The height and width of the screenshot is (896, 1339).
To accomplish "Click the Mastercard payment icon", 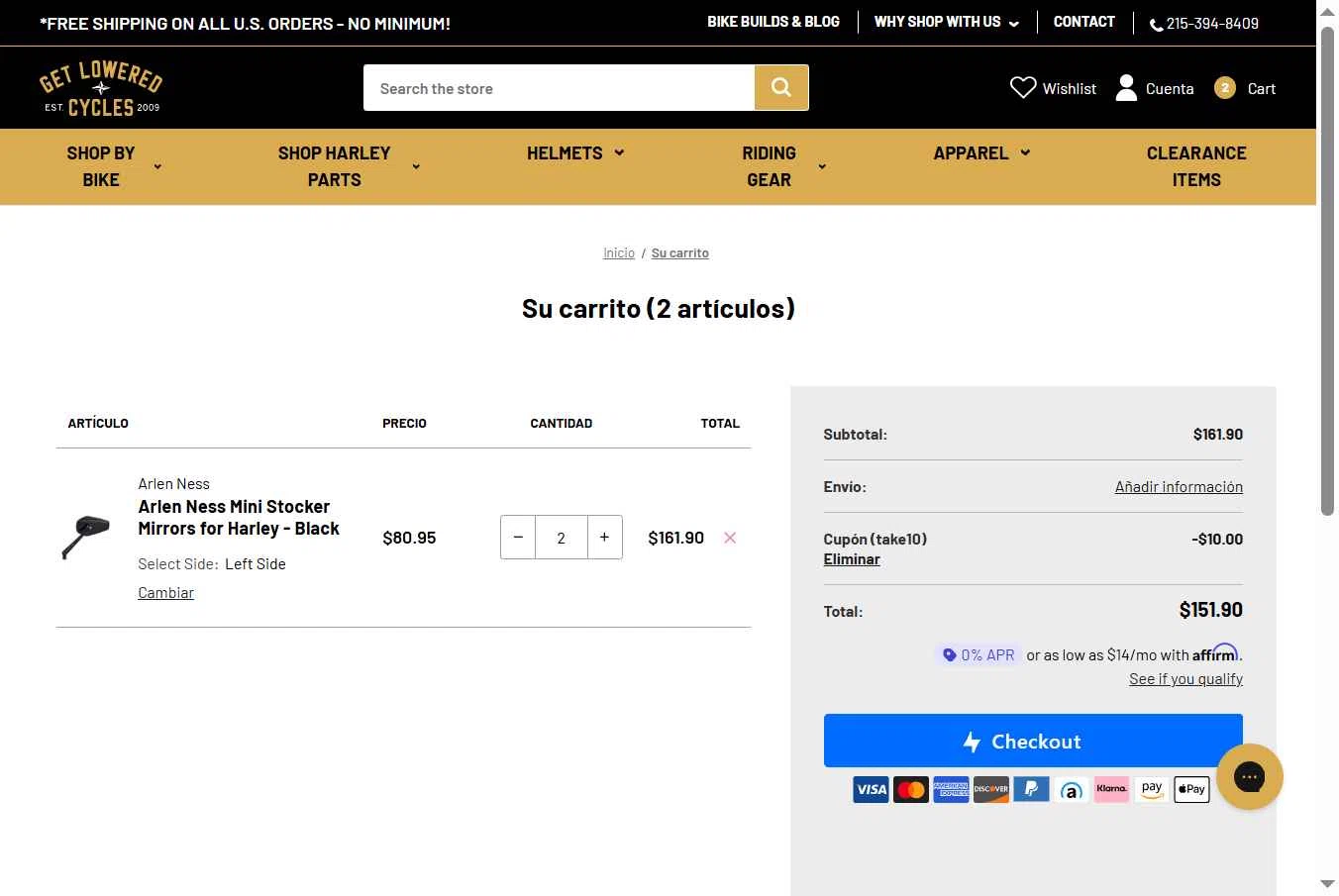I will tap(911, 789).
